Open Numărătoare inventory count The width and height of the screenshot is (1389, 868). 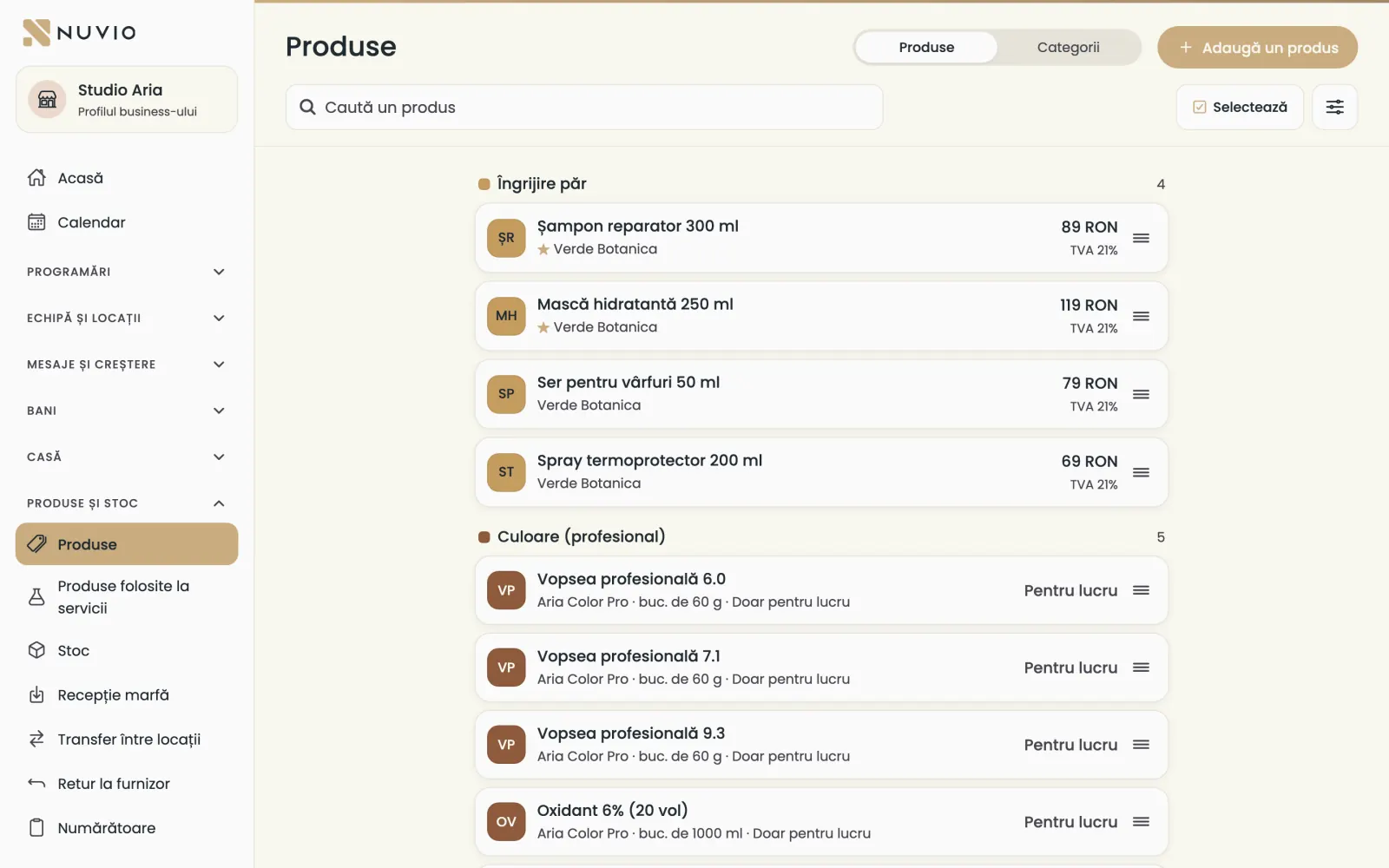[127, 827]
